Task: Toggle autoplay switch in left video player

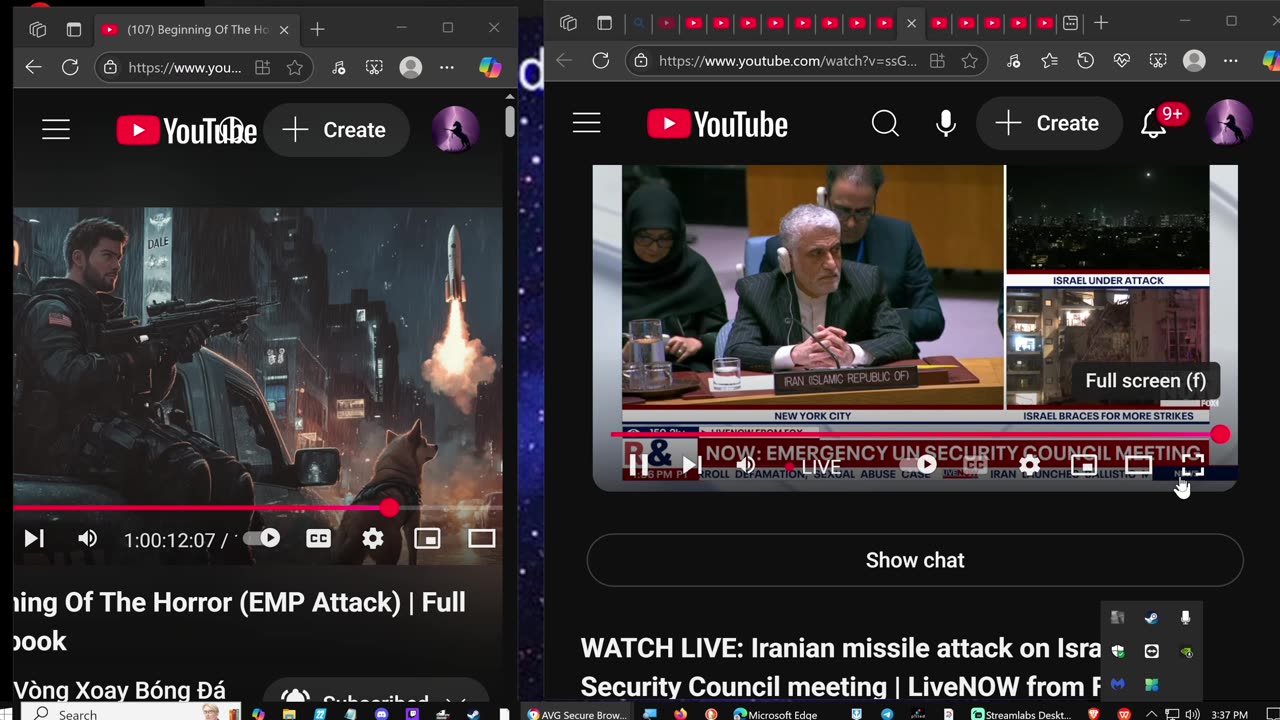Action: [262, 539]
